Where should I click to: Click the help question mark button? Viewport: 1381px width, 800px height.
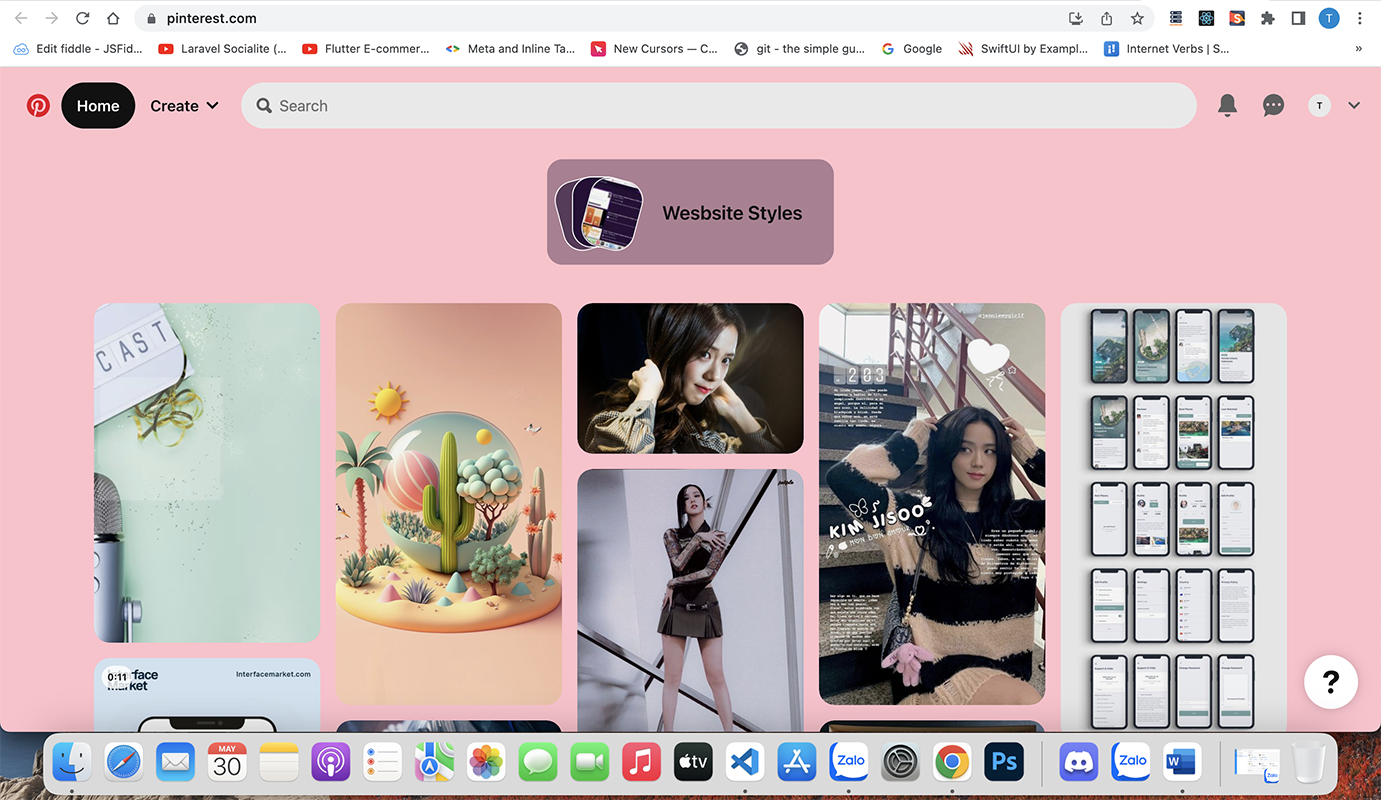(1331, 682)
